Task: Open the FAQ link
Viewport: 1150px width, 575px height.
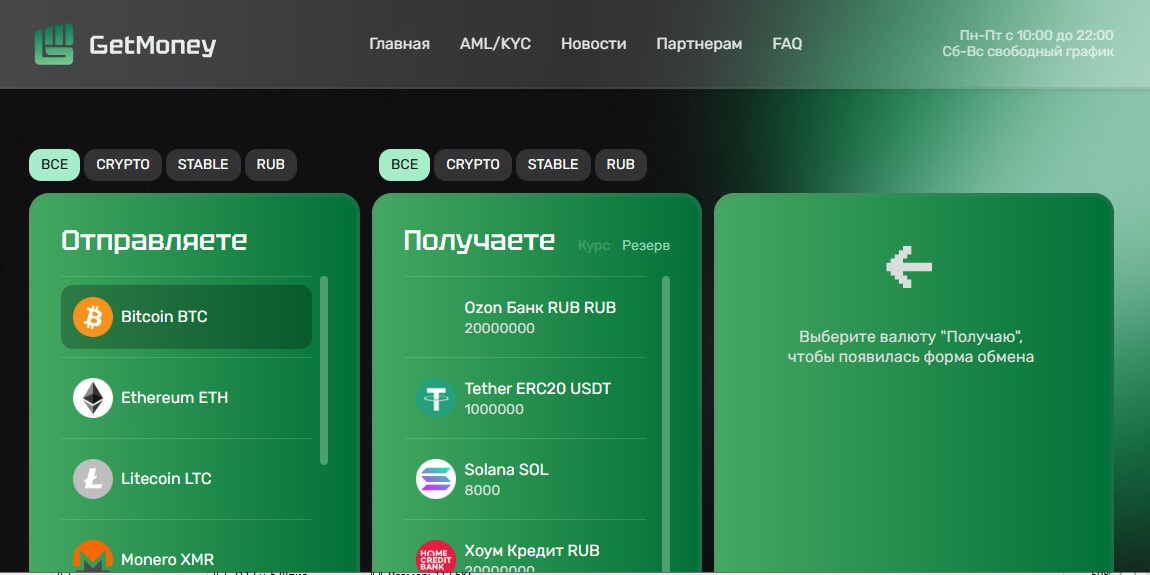Action: point(787,44)
